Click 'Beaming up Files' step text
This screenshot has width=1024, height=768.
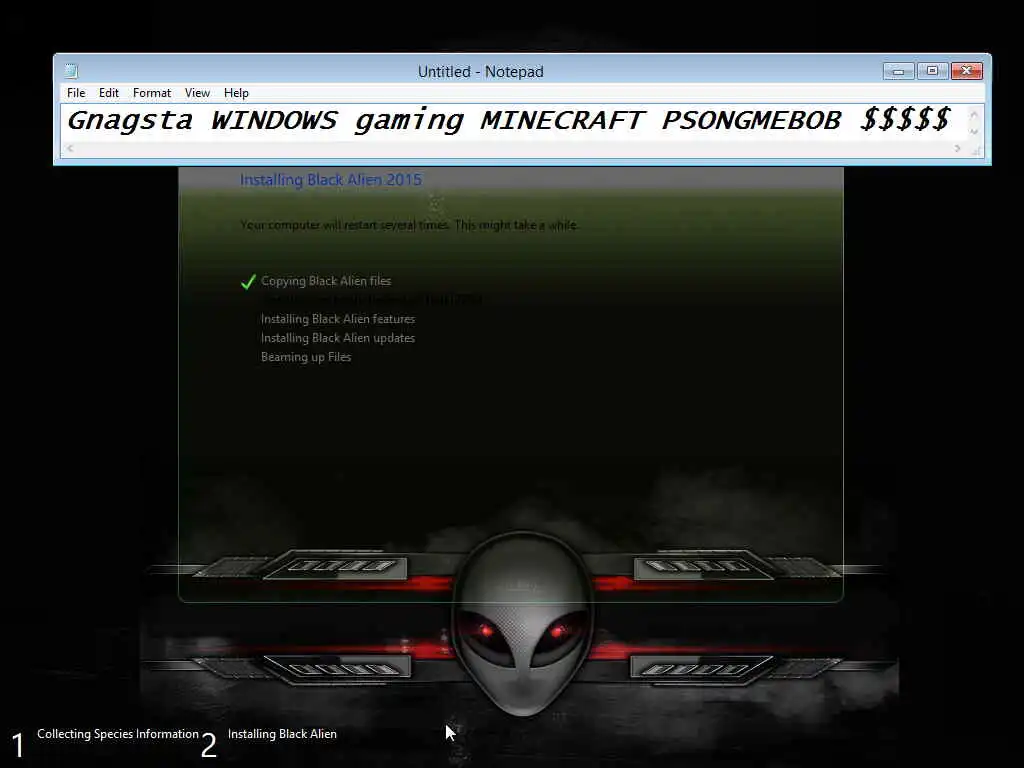click(x=306, y=357)
